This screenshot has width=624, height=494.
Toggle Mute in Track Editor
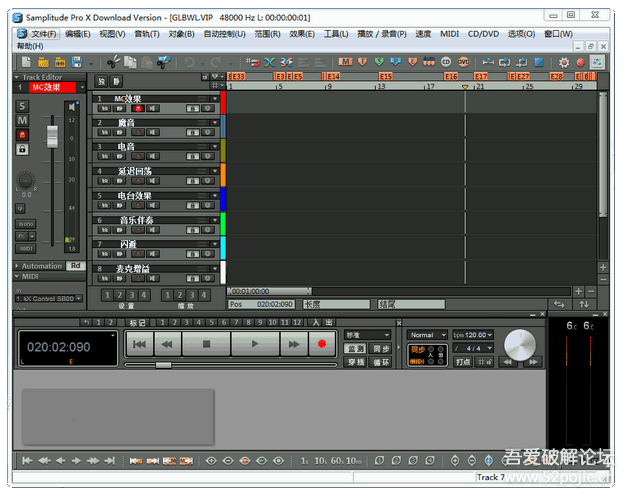click(x=23, y=120)
